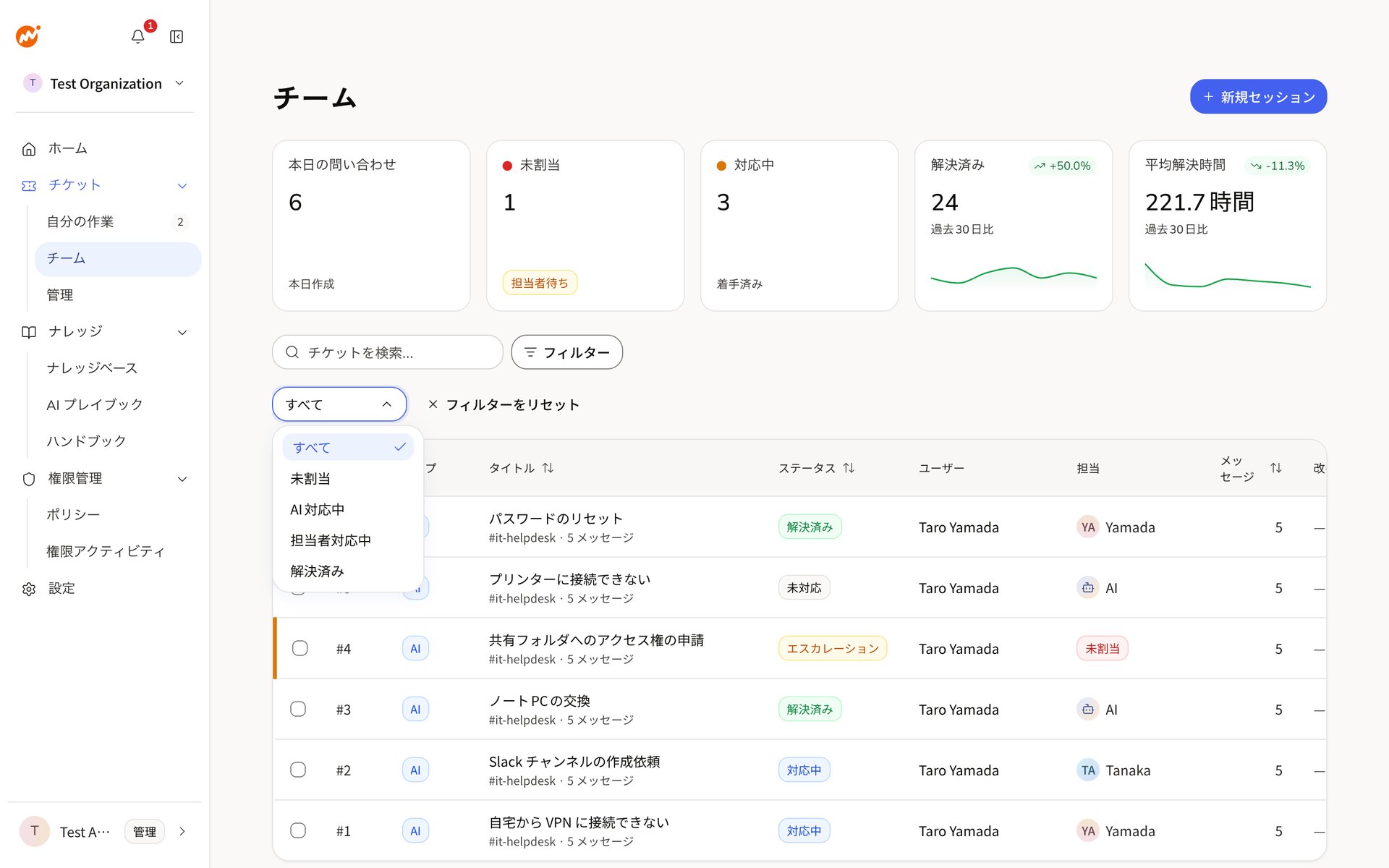Open 自分の作業 in sidebar

pyautogui.click(x=117, y=222)
